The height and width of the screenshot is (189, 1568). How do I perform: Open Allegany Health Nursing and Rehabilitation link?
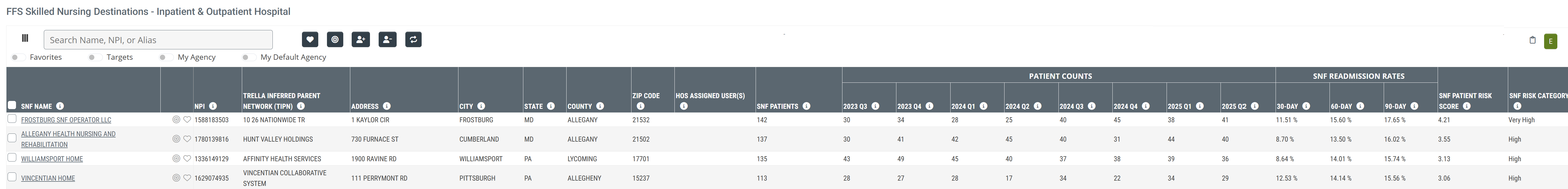68,134
